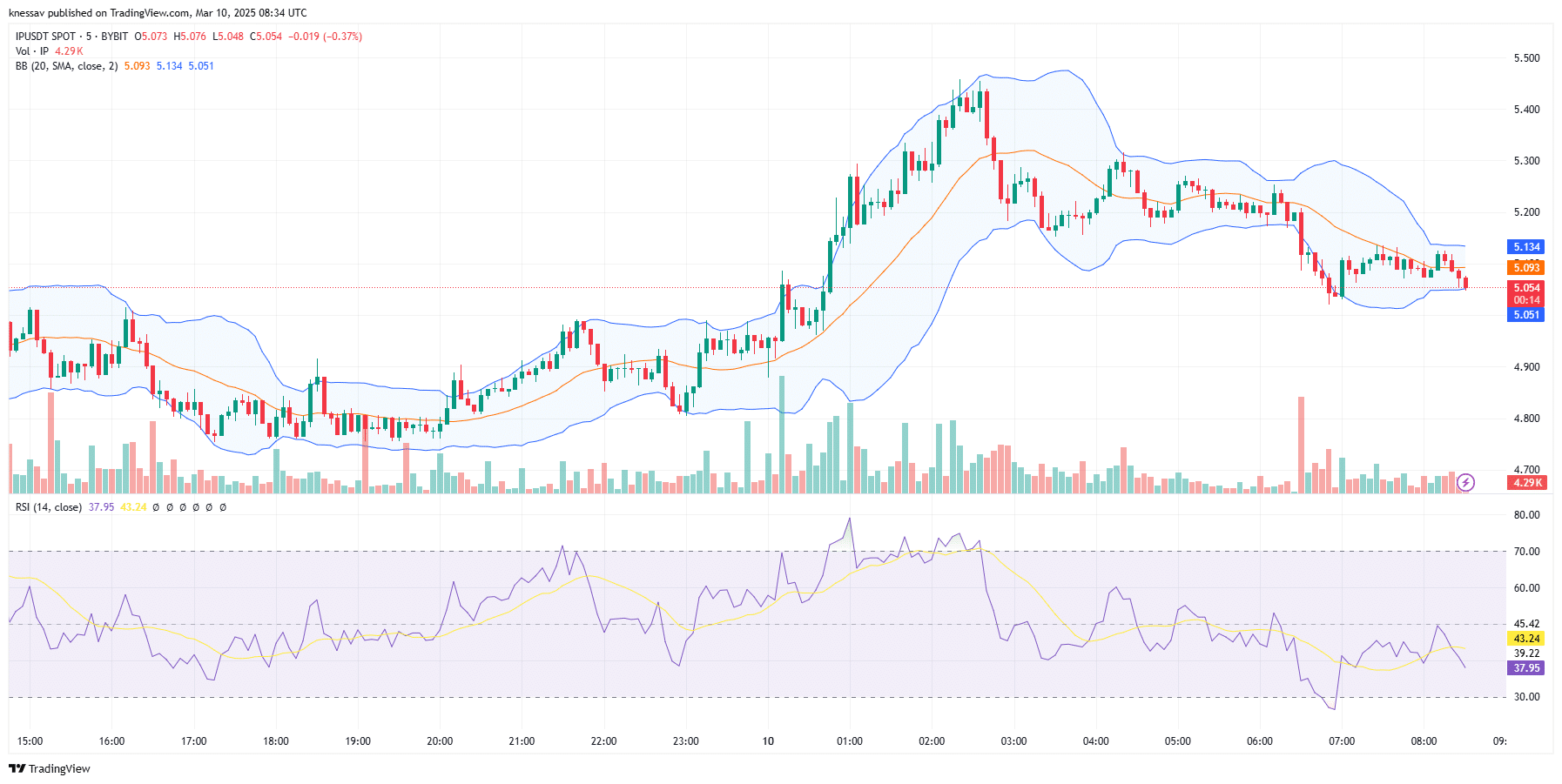Select the open value O5.073
Image resolution: width=1562 pixels, height=784 pixels.
coord(151,37)
